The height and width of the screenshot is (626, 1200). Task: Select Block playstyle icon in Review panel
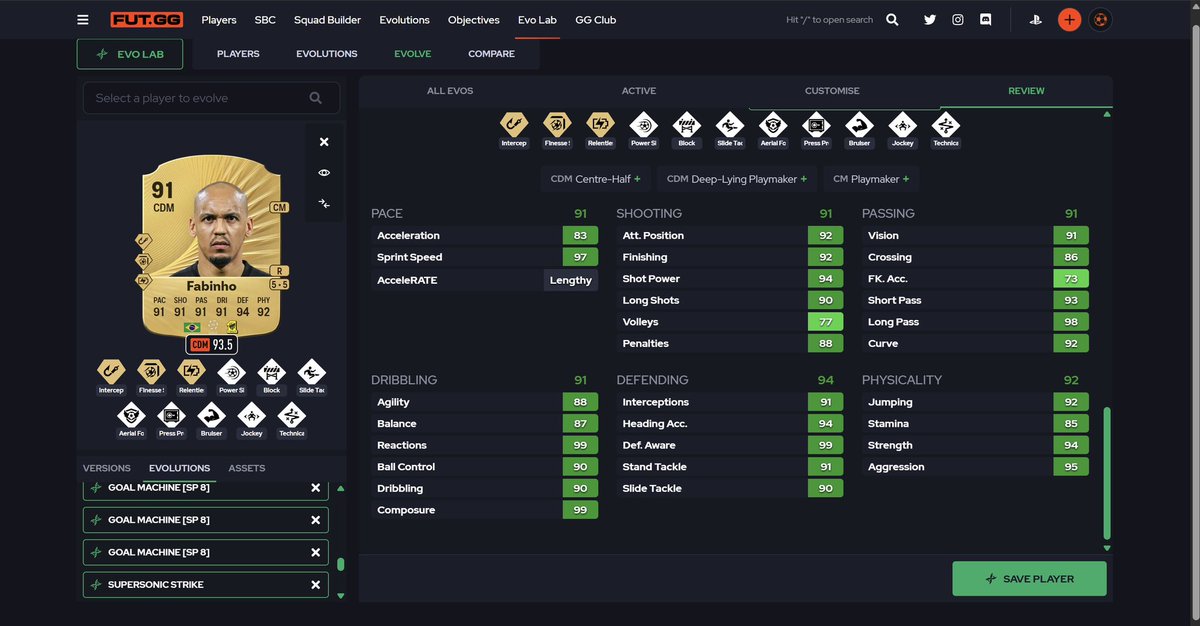(686, 126)
